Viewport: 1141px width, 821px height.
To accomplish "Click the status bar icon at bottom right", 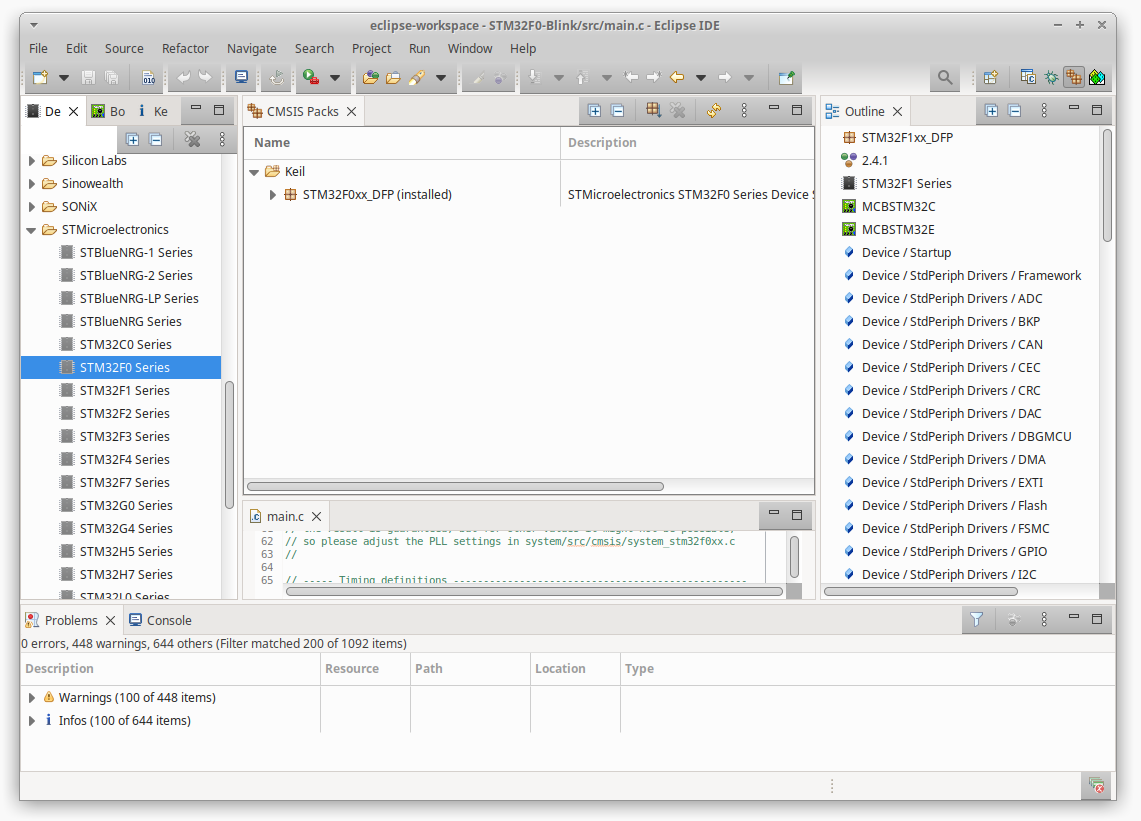I will click(x=1097, y=786).
